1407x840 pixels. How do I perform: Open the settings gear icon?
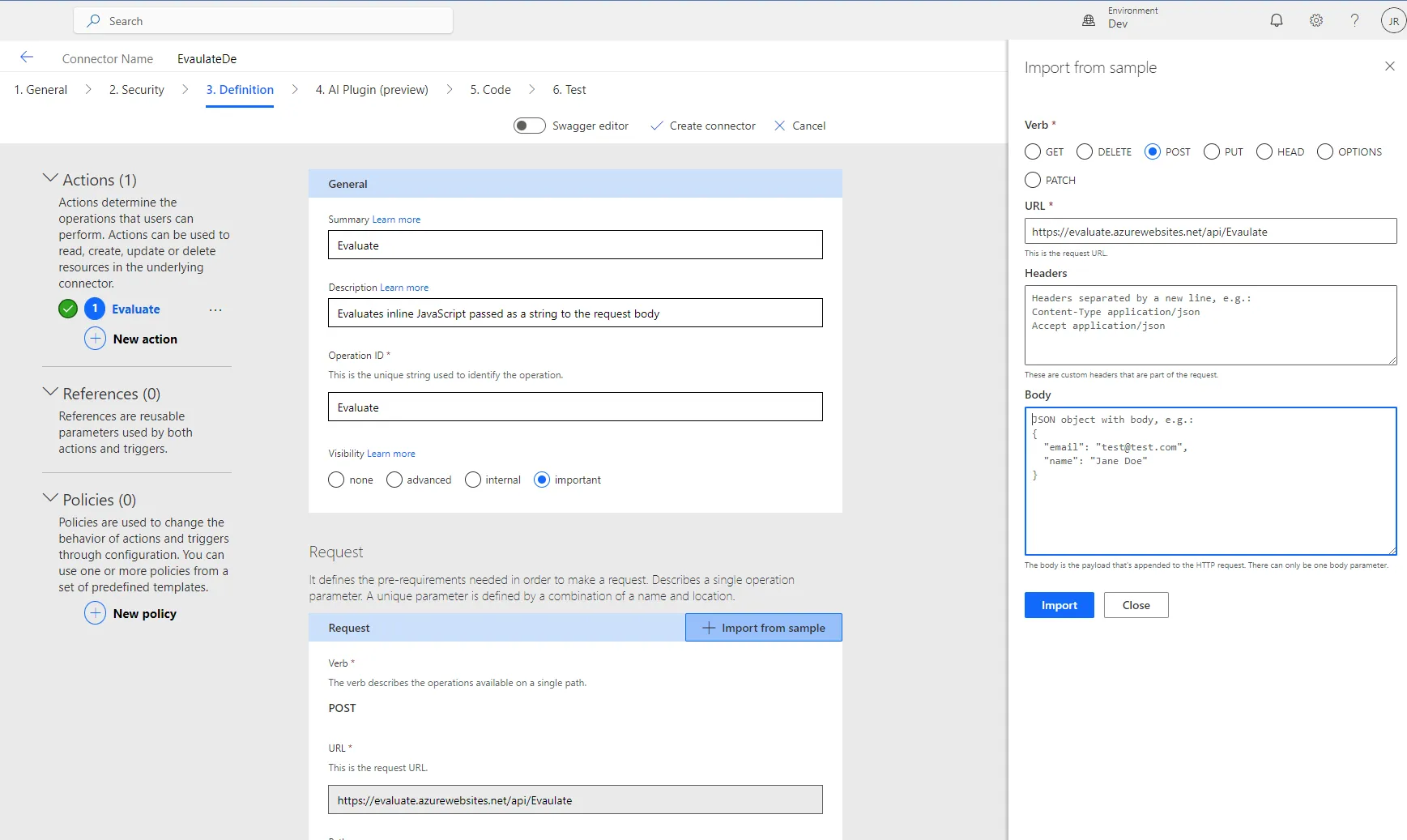[x=1315, y=21]
